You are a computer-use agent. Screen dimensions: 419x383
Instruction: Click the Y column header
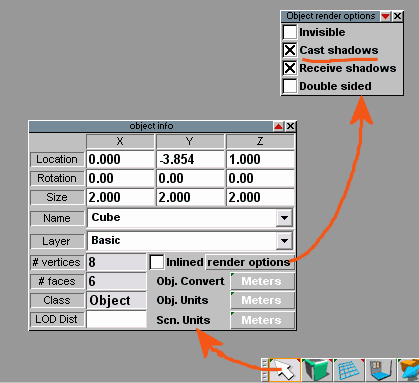click(x=190, y=141)
